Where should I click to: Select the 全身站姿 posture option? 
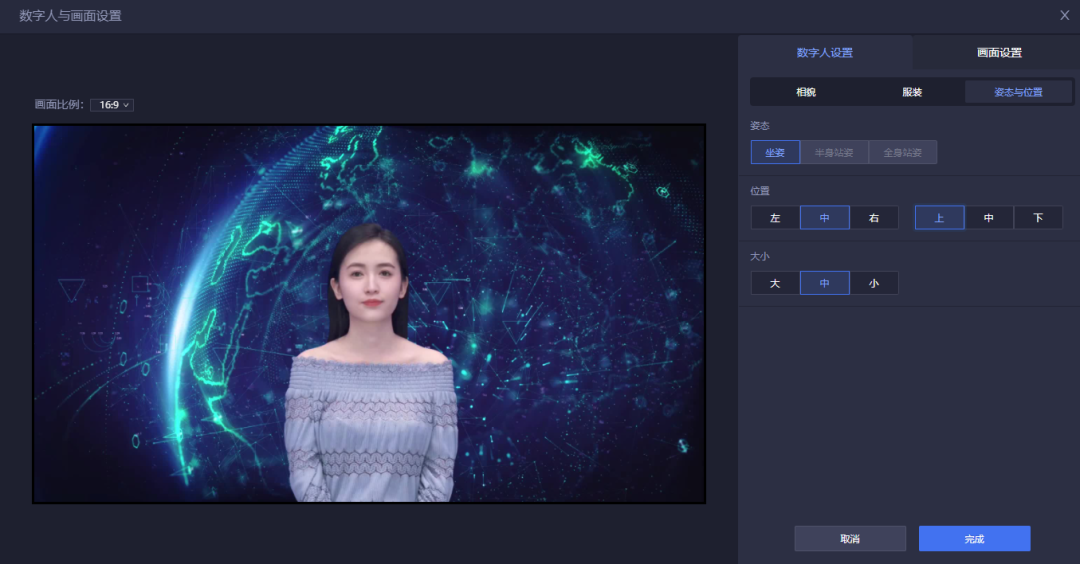point(902,152)
